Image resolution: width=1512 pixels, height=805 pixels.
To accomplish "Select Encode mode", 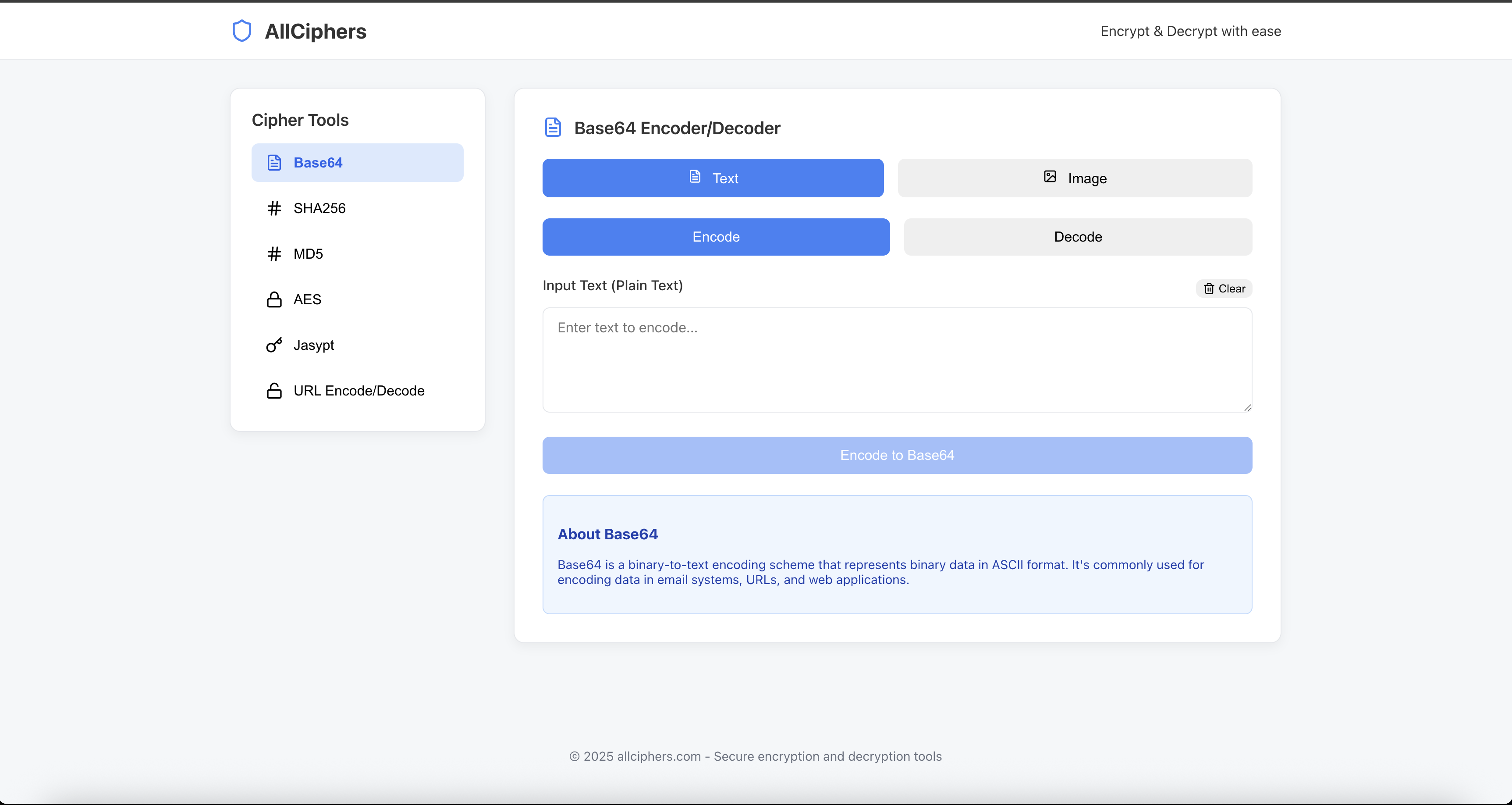I will click(716, 237).
